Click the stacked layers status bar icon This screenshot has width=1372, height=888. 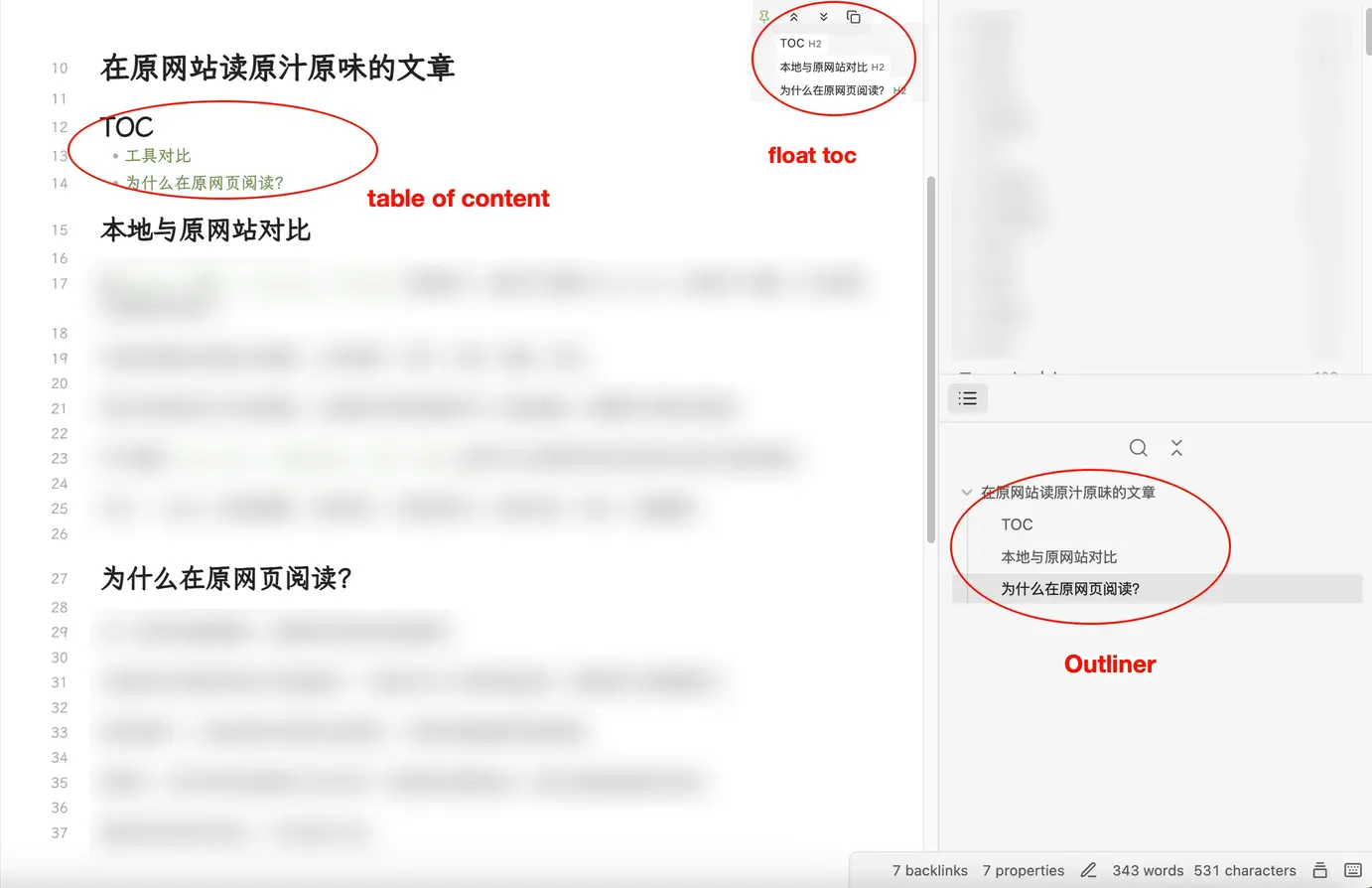point(1320,870)
